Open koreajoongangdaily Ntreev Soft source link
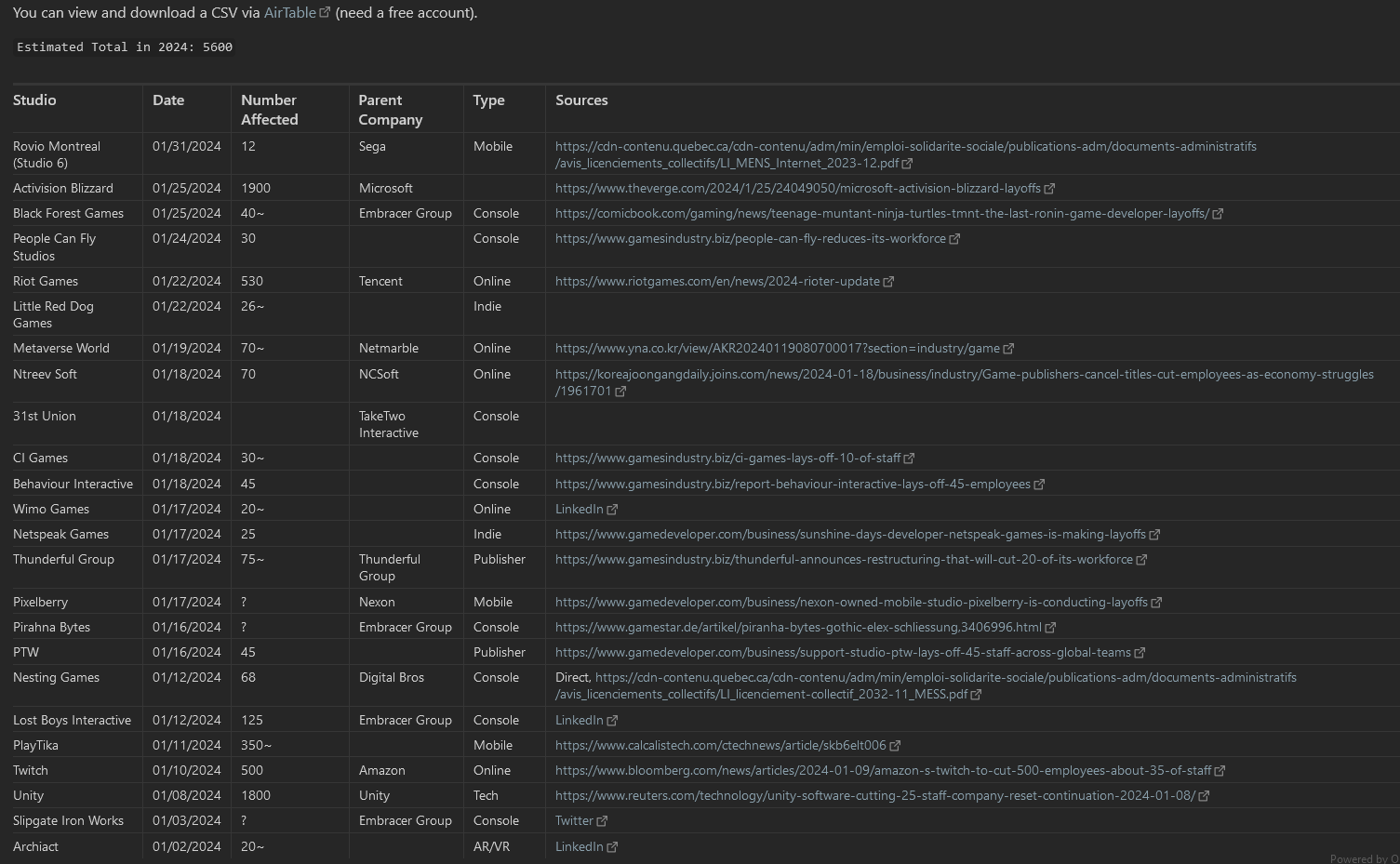 pyautogui.click(x=964, y=382)
